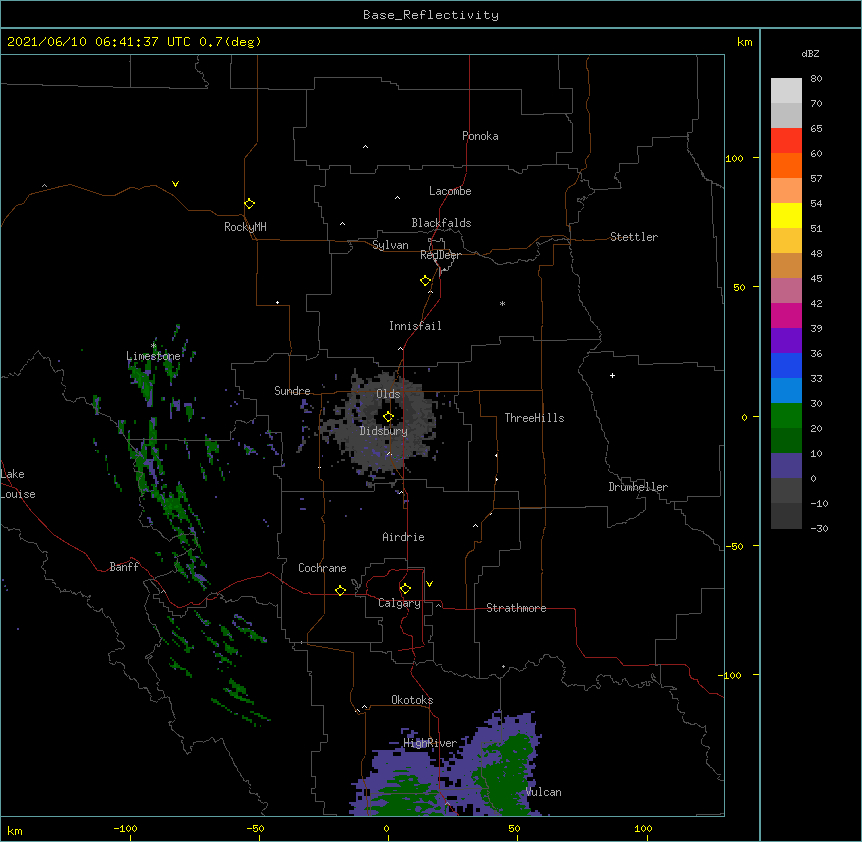Click the yellow diamond marker above Calgary
This screenshot has height=842, width=862.
405,589
